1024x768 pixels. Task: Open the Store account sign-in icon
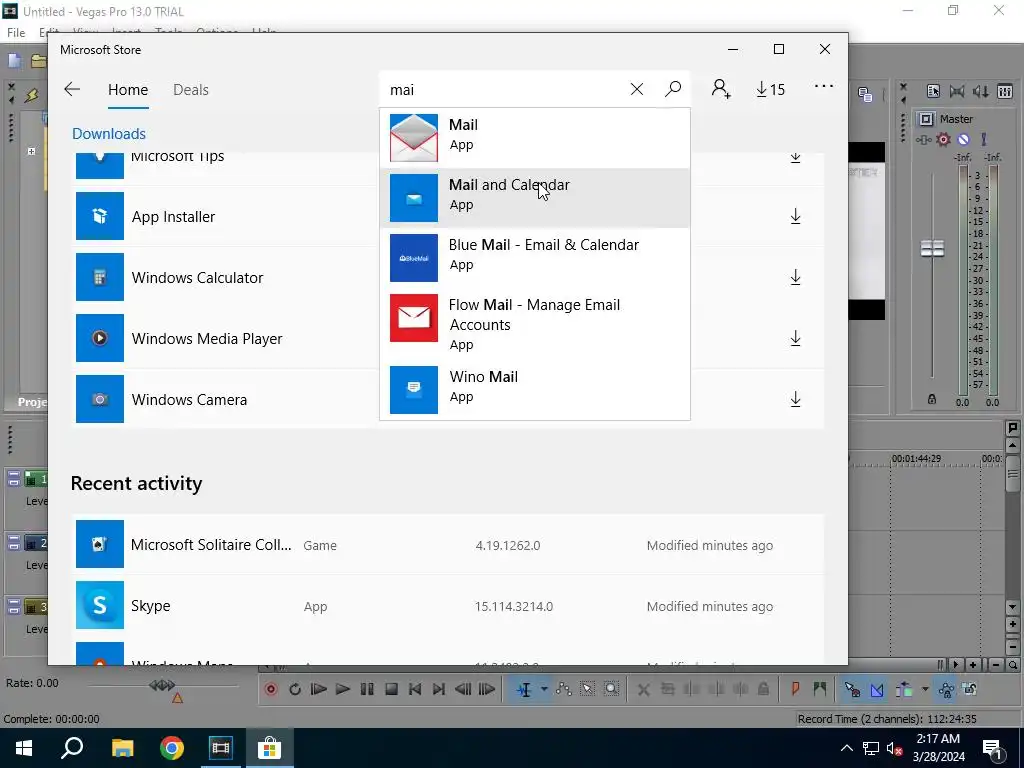[721, 89]
